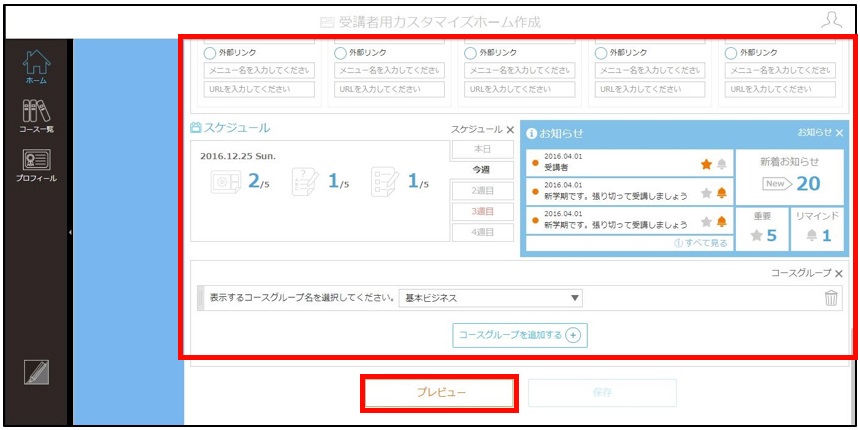Select the rightmost 外部リンク radio button
The height and width of the screenshot is (430, 860).
731,53
